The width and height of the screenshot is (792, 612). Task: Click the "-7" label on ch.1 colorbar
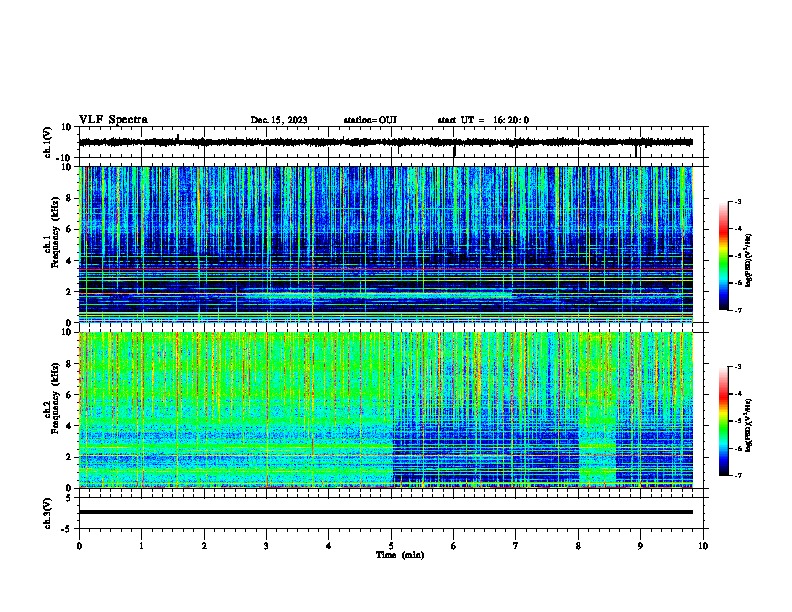[738, 310]
